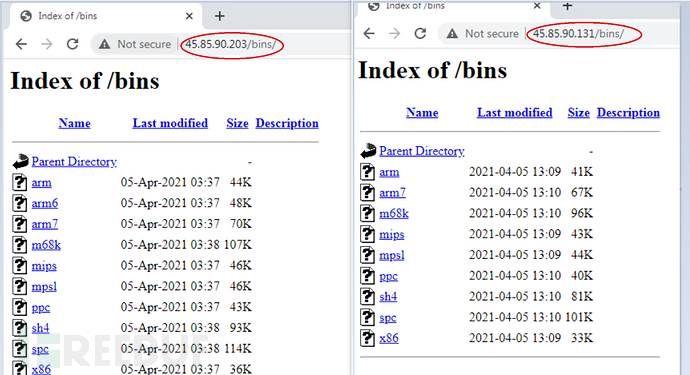Open arm file link in right window
Screen dimensions: 690x375
(389, 172)
